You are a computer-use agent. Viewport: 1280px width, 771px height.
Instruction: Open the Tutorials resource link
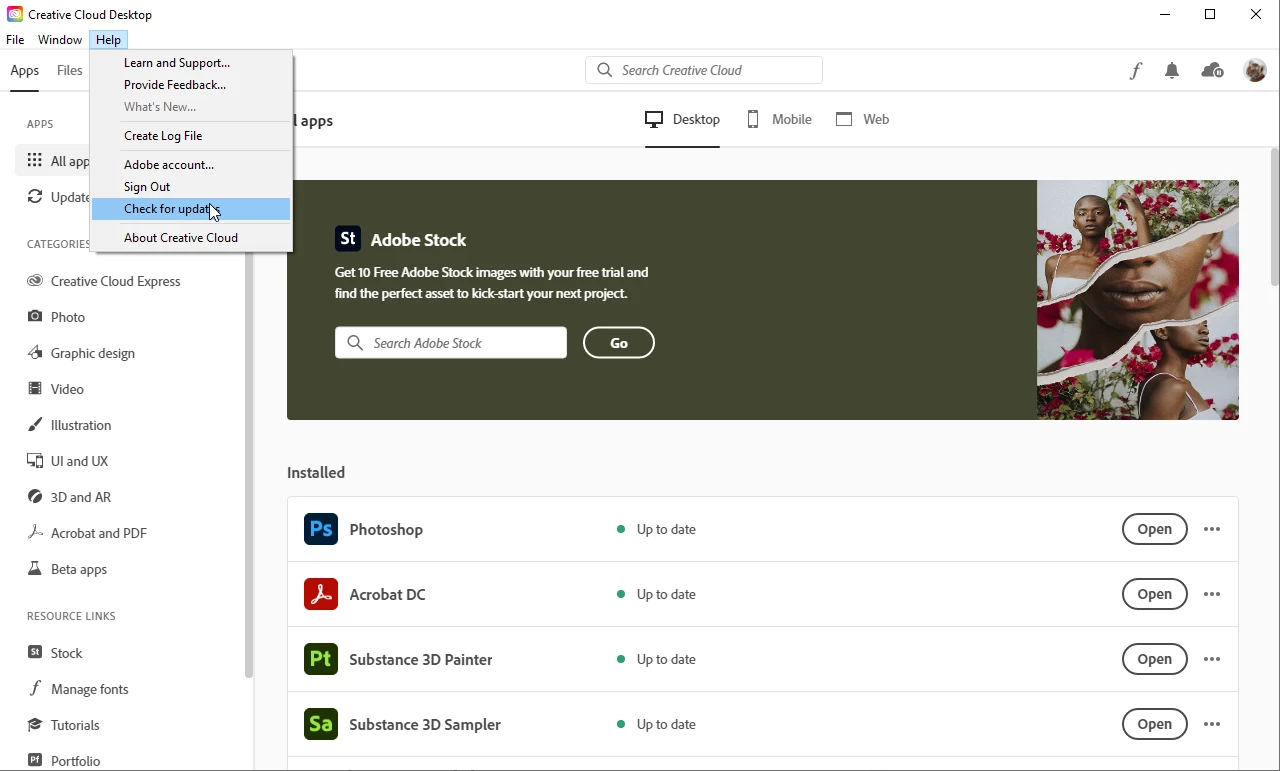coord(64,725)
